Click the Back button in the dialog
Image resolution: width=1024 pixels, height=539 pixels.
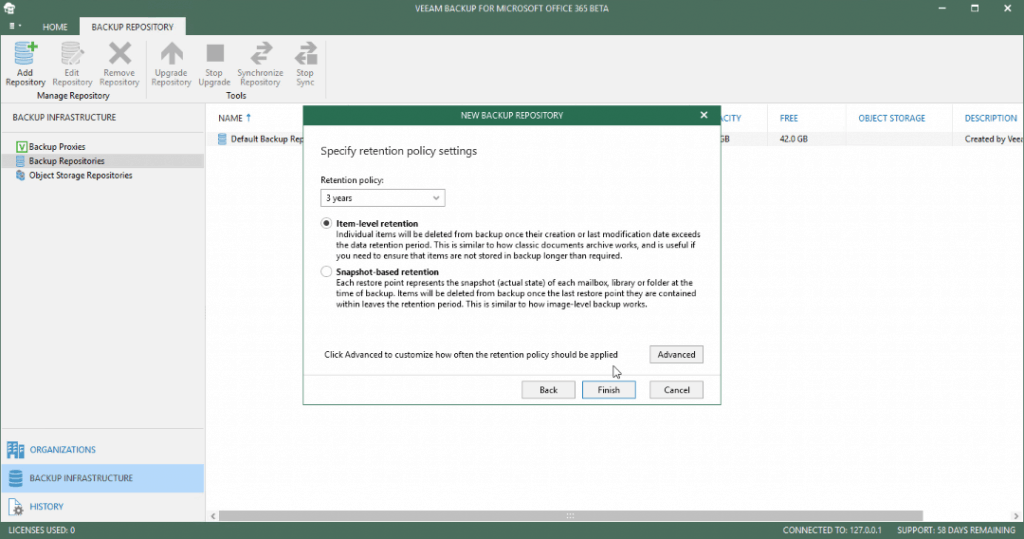(549, 390)
